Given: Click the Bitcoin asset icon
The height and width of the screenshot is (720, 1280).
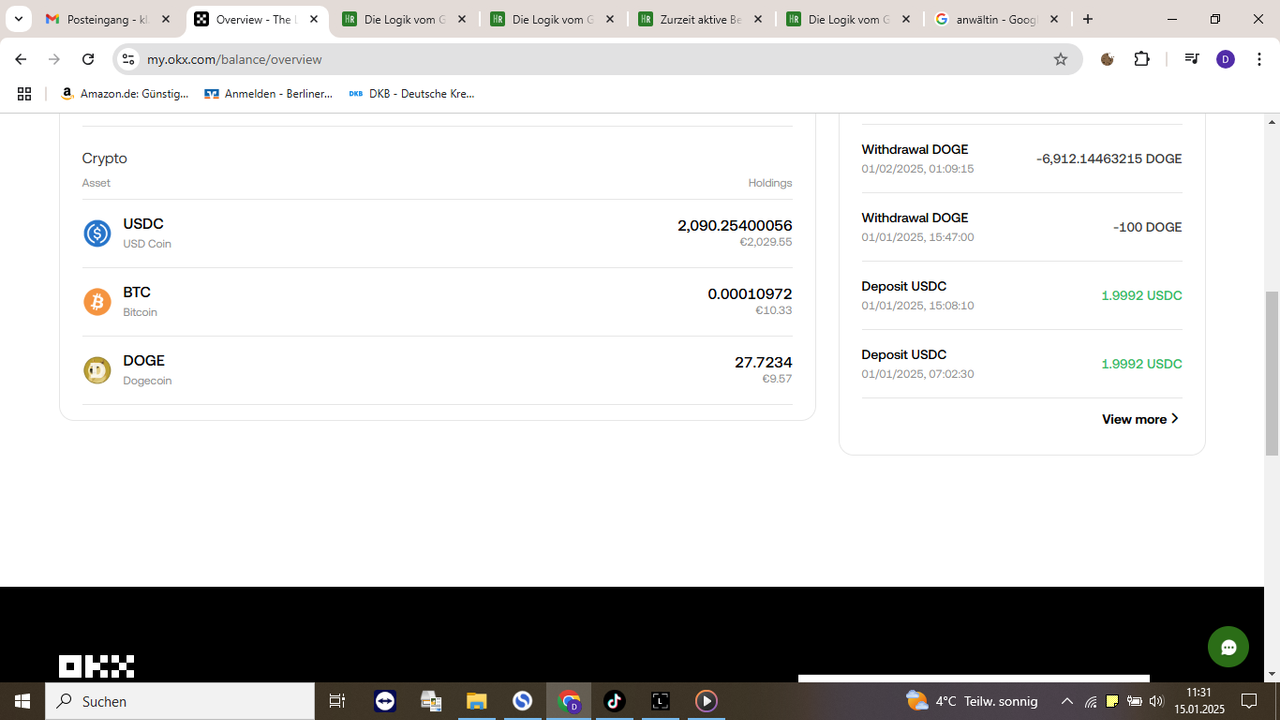Looking at the screenshot, I should 97,302.
